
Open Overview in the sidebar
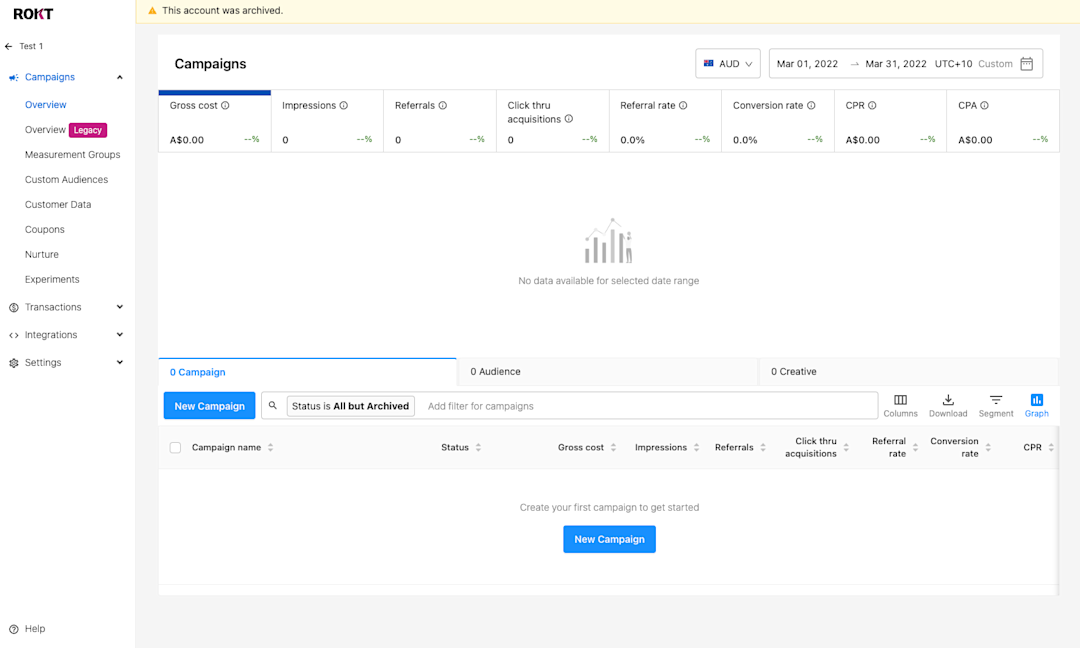coord(45,105)
